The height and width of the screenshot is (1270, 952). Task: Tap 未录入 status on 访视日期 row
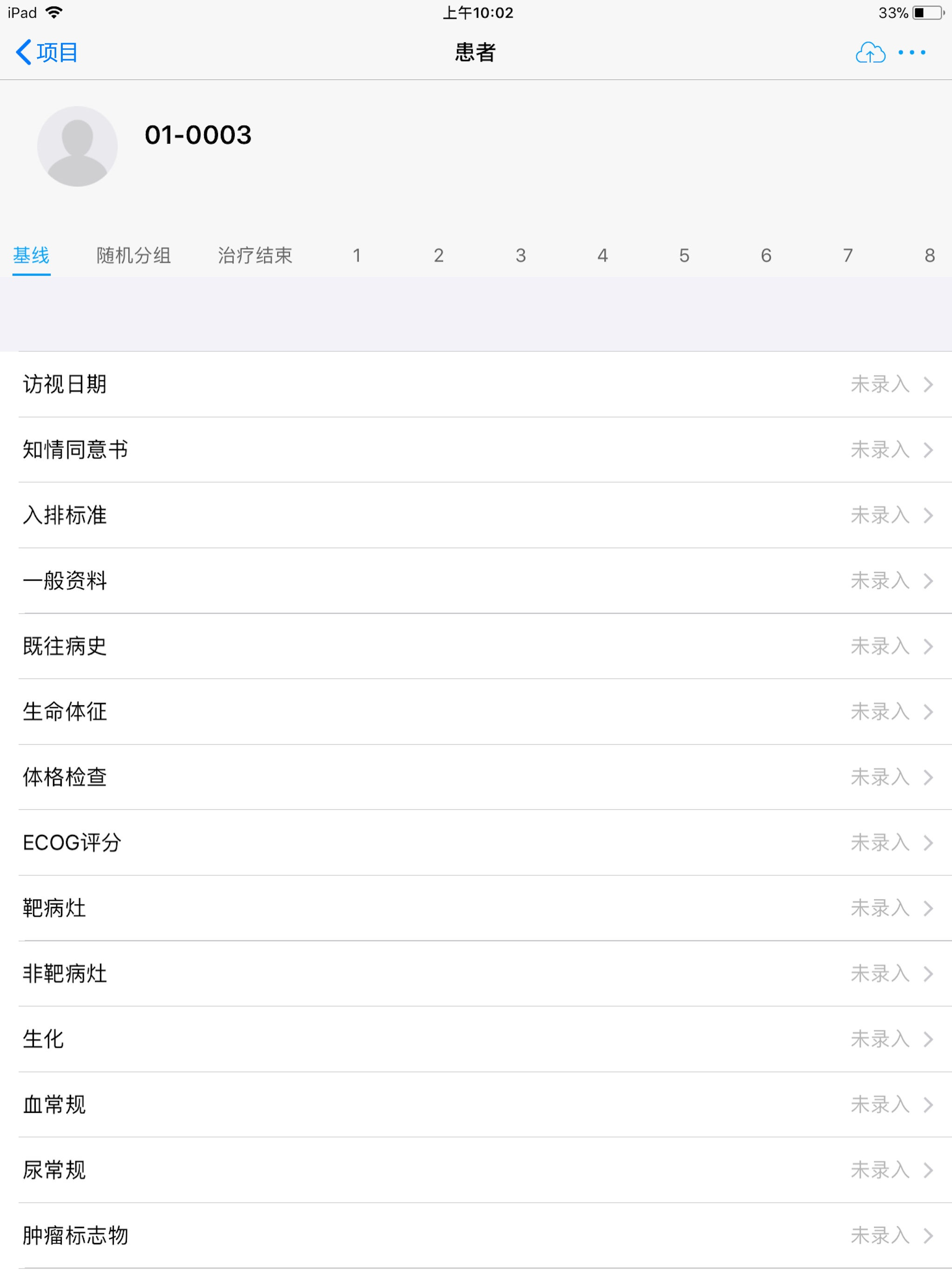(880, 384)
